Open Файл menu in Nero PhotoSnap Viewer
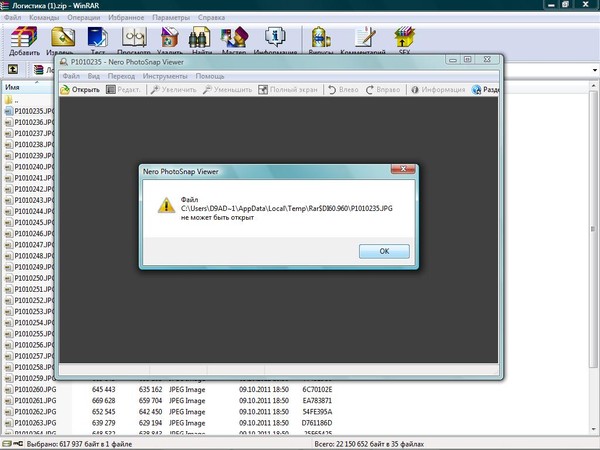 tap(71, 76)
